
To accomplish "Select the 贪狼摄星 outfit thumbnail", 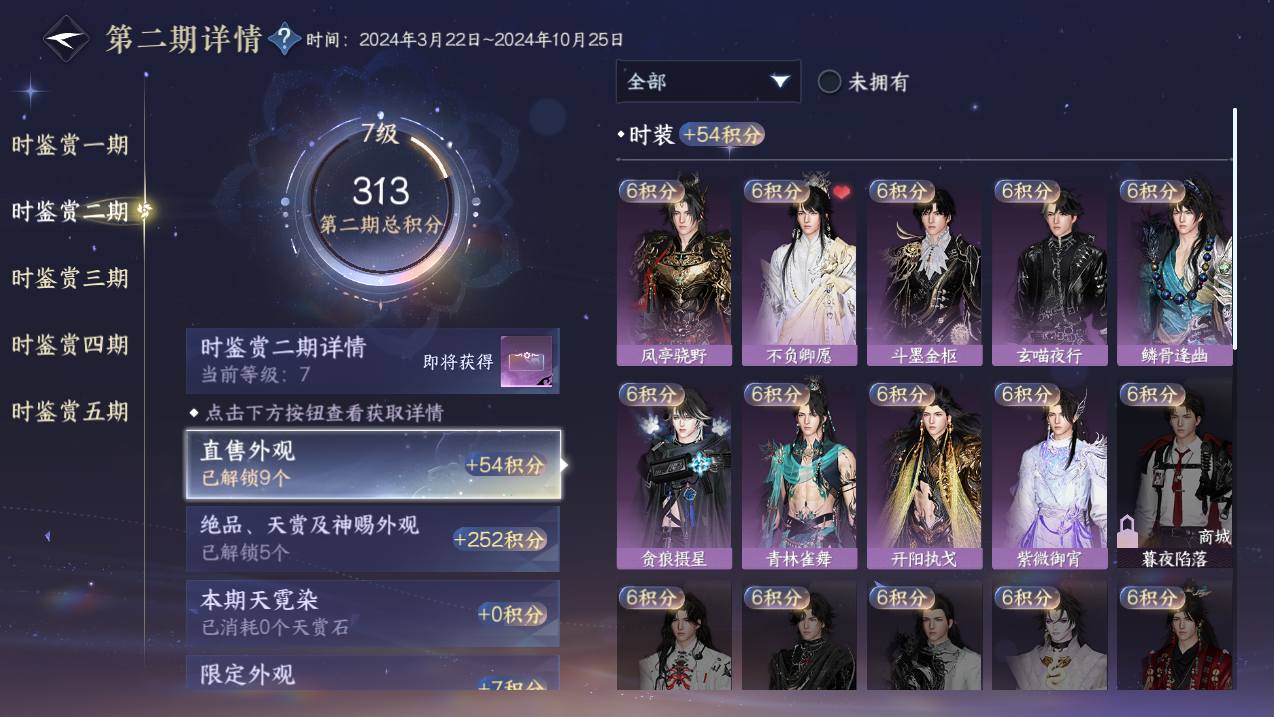I will point(674,475).
